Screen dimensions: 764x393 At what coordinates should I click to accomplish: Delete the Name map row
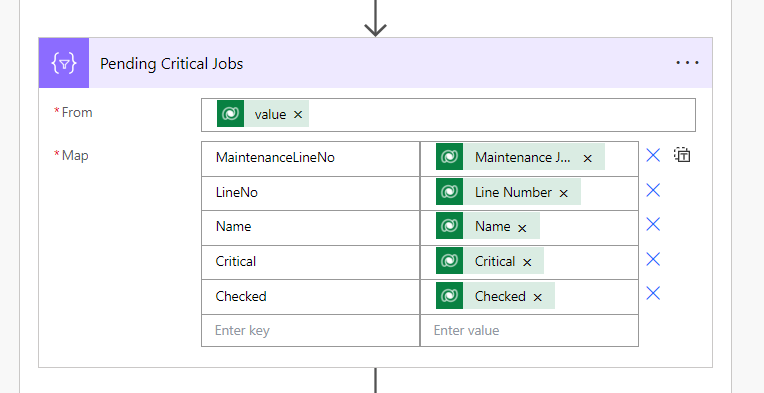653,224
